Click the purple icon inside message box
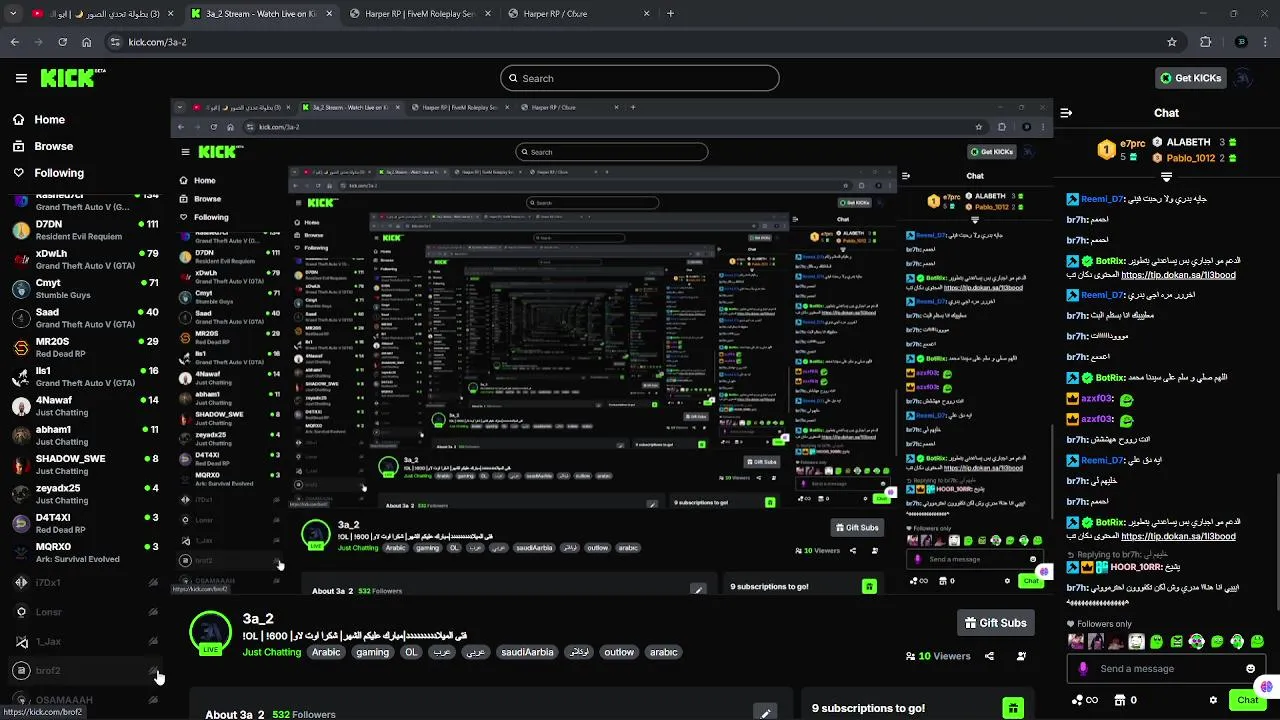The width and height of the screenshot is (1280, 720). tap(1083, 669)
